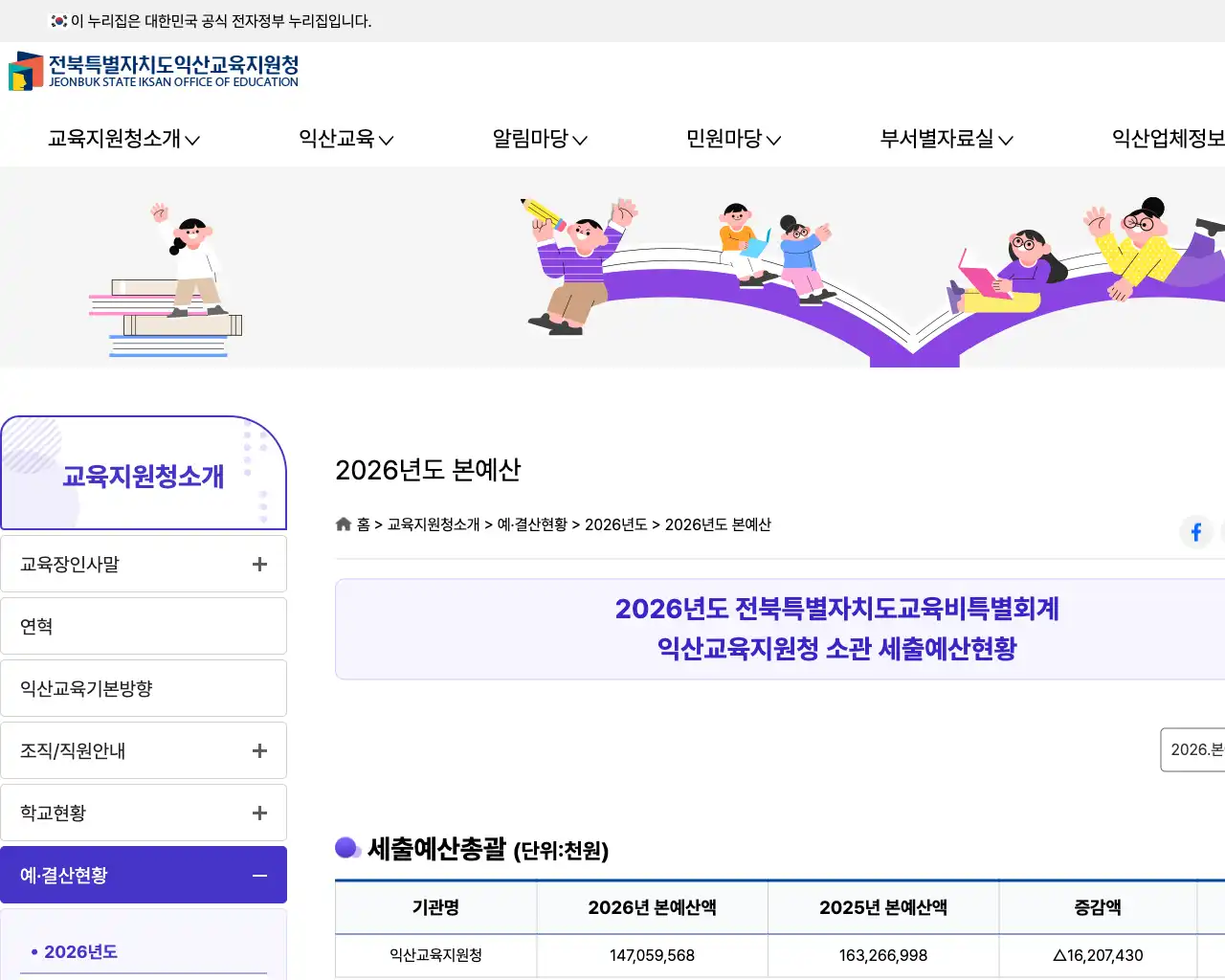Collapse the 예·결산현황 sidebar section

pyautogui.click(x=258, y=874)
